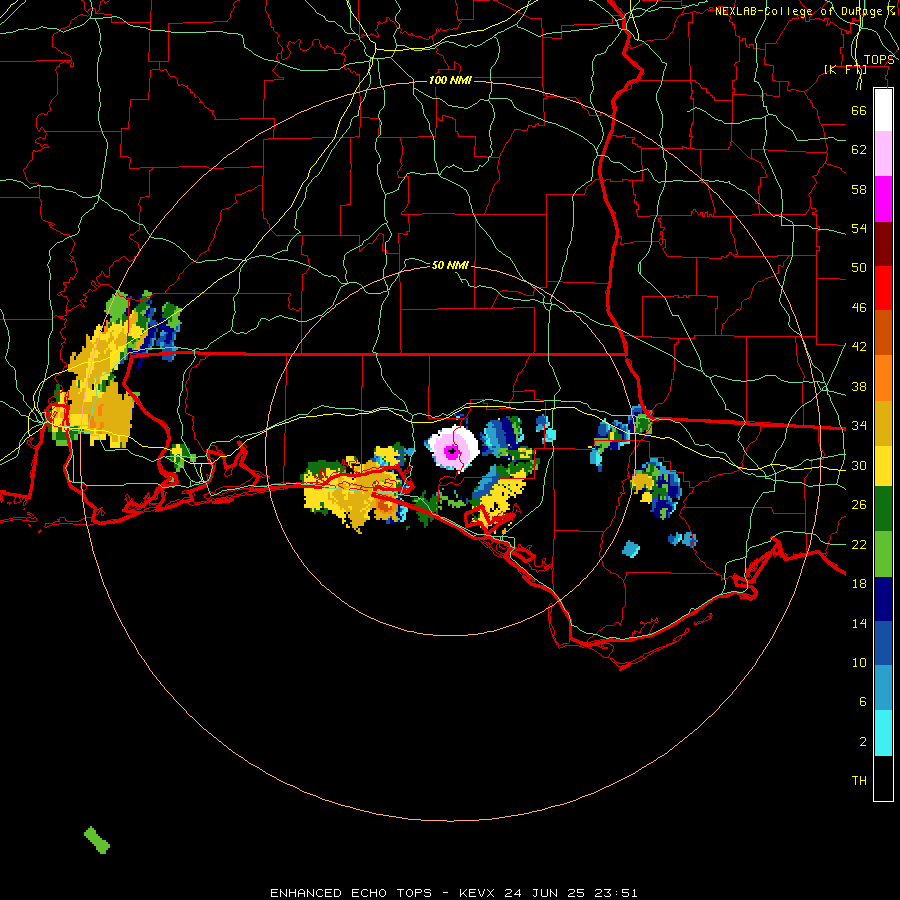Click the '10' legend value
The width and height of the screenshot is (900, 900).
click(859, 662)
